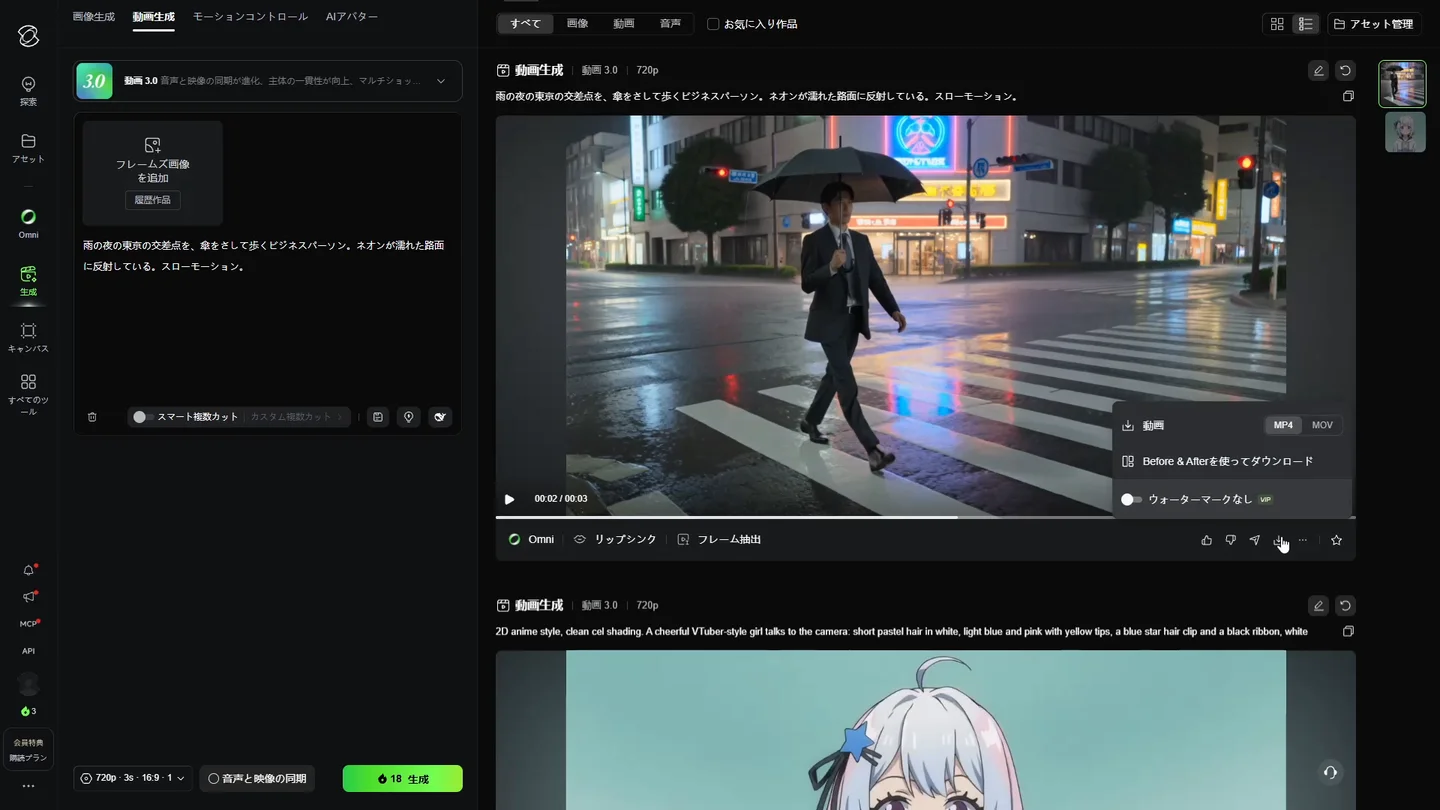Click the edit pencil icon for the Tokyo video
The height and width of the screenshot is (810, 1440).
click(x=1319, y=70)
